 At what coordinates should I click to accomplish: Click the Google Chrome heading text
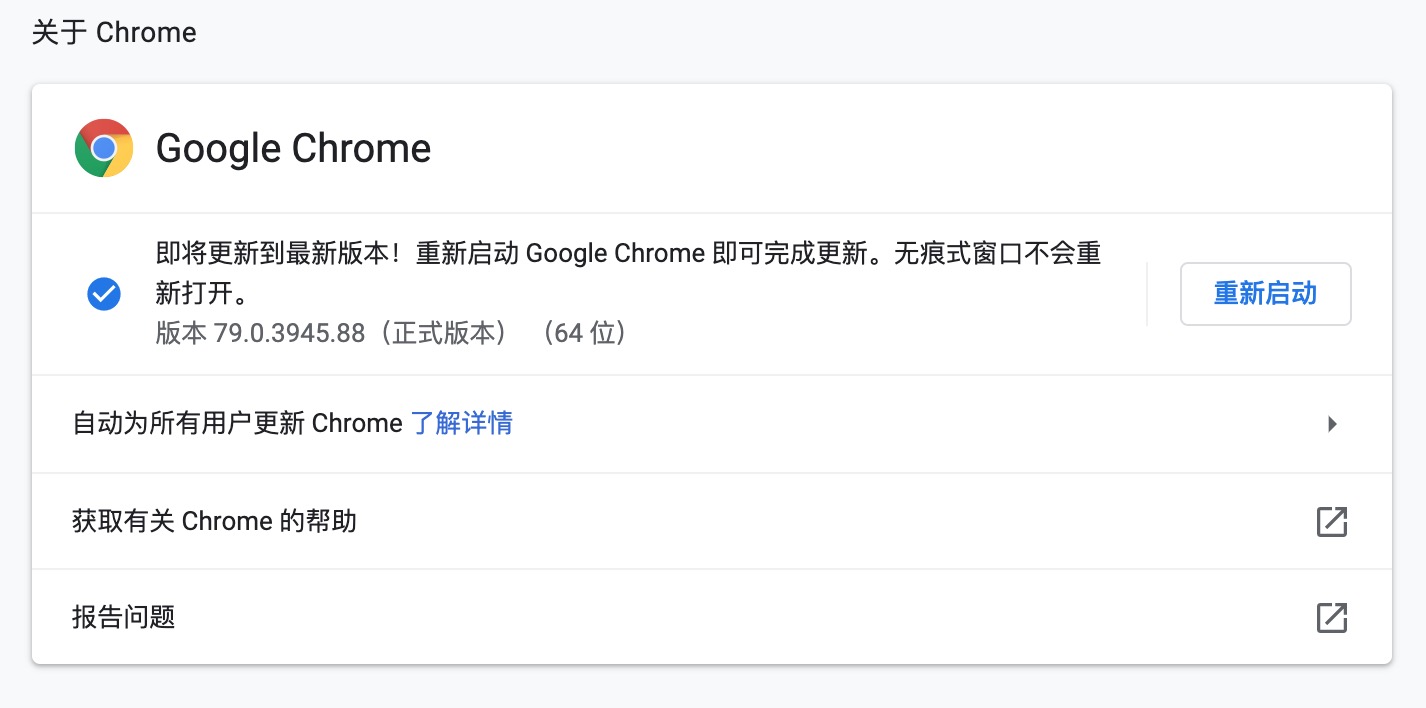tap(293, 148)
